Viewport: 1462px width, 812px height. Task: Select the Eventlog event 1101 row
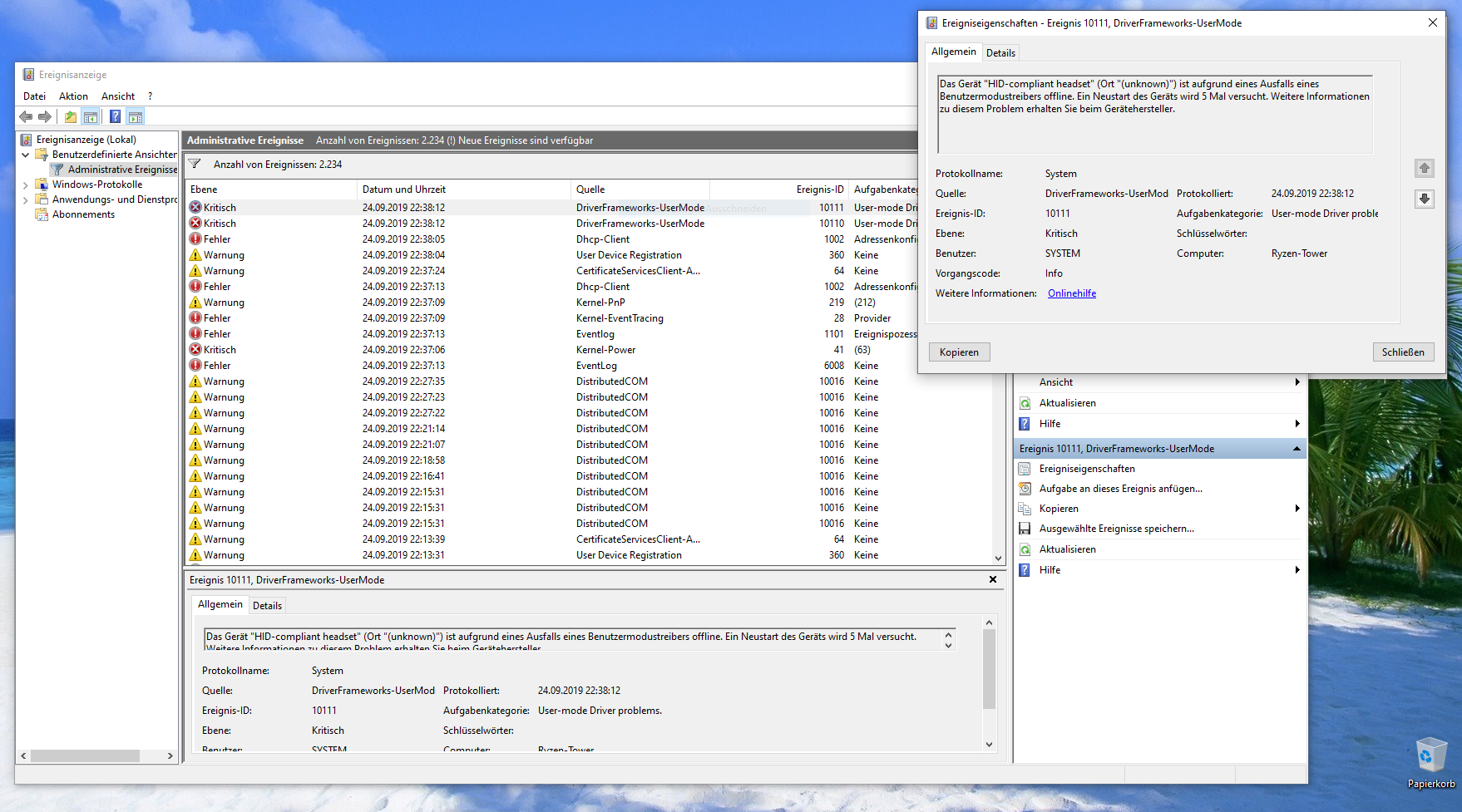(x=551, y=334)
